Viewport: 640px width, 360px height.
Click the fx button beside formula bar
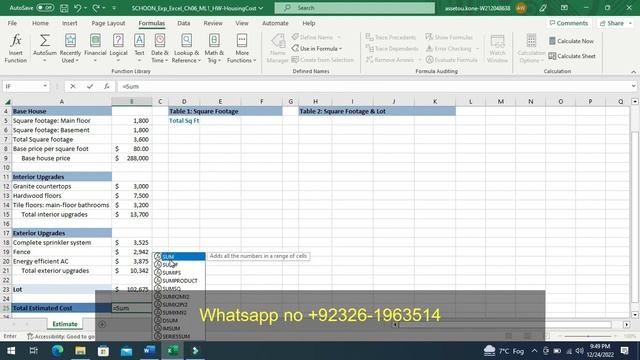[x=107, y=86]
